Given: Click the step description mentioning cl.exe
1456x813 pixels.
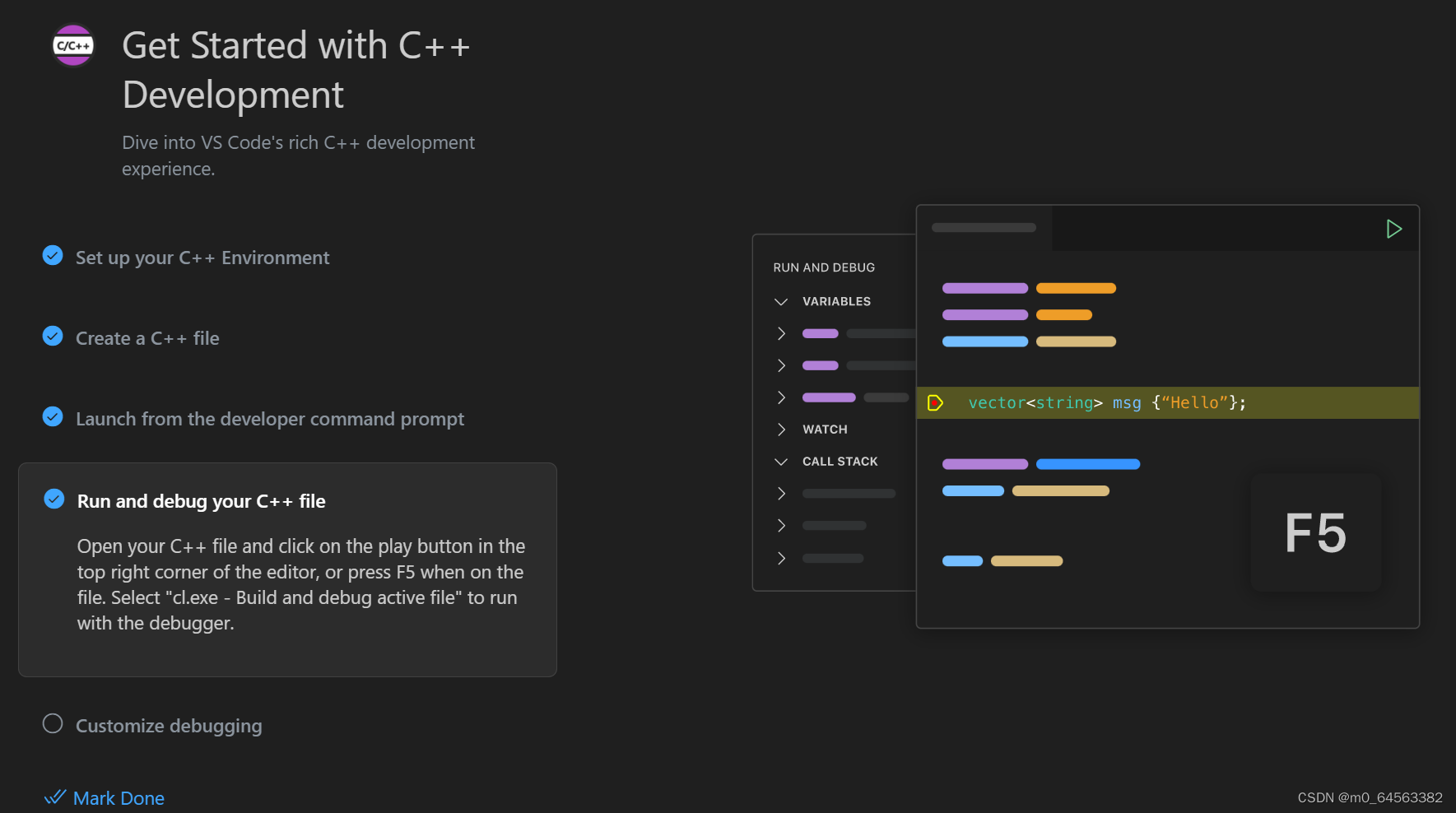Looking at the screenshot, I should point(301,584).
